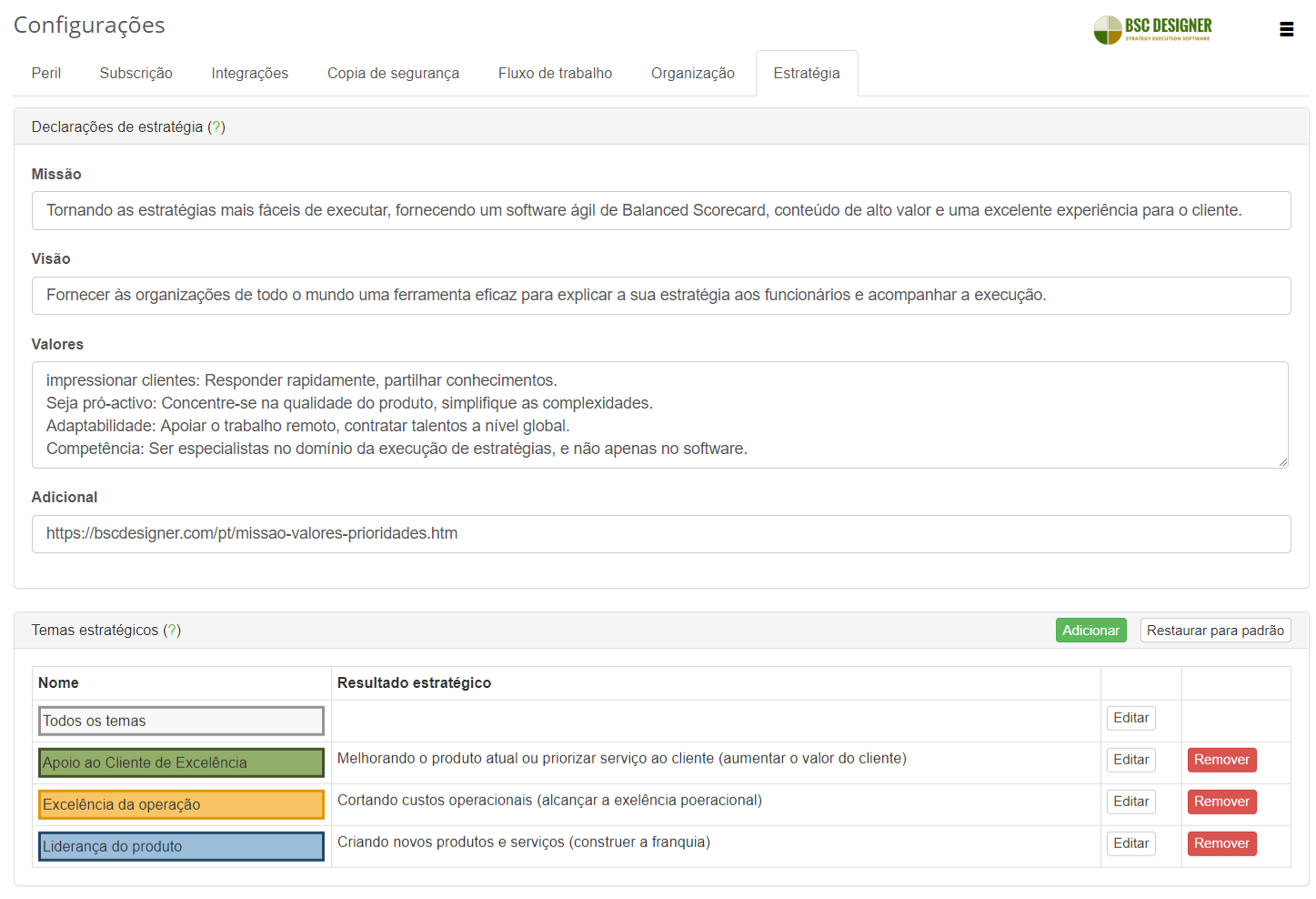The height and width of the screenshot is (899, 1316).
Task: Select the Copia de segurança tab
Action: click(393, 74)
